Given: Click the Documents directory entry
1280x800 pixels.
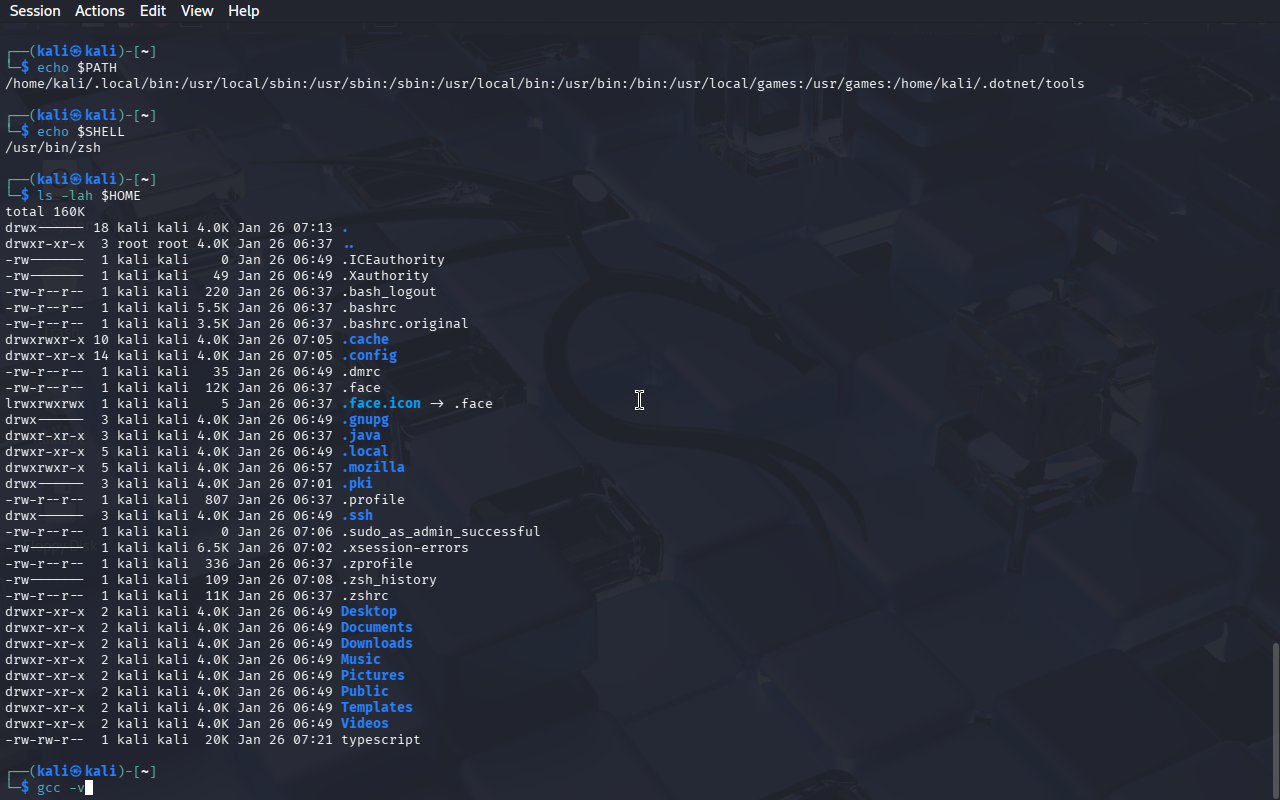Looking at the screenshot, I should tap(376, 628).
